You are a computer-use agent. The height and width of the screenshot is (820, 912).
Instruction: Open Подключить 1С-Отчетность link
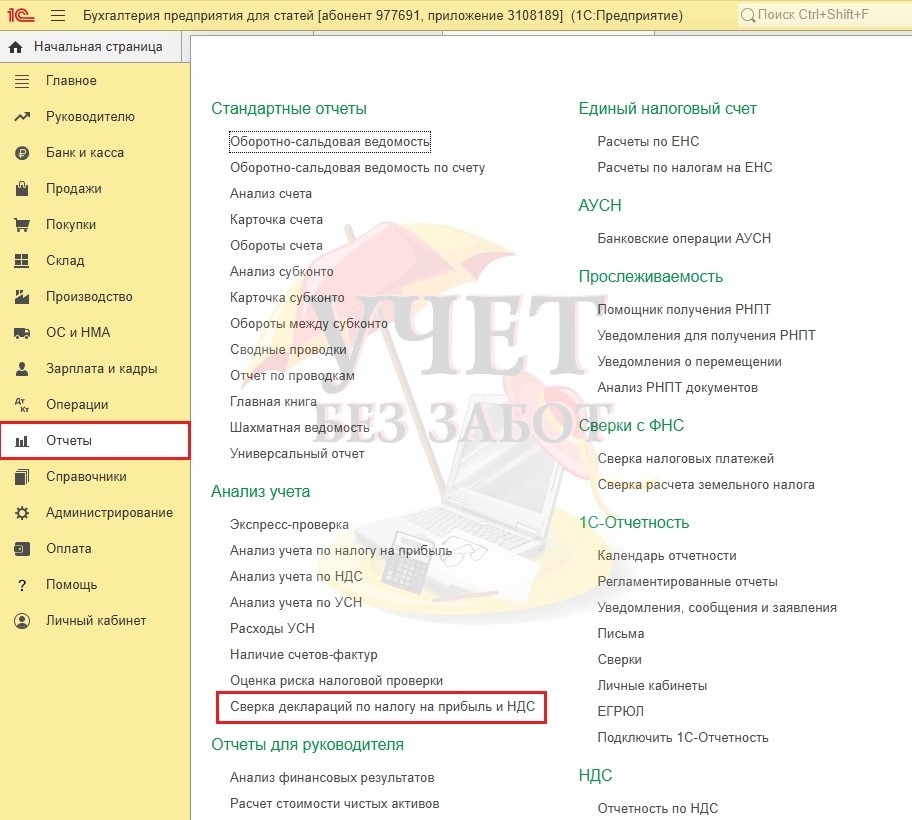[x=683, y=737]
